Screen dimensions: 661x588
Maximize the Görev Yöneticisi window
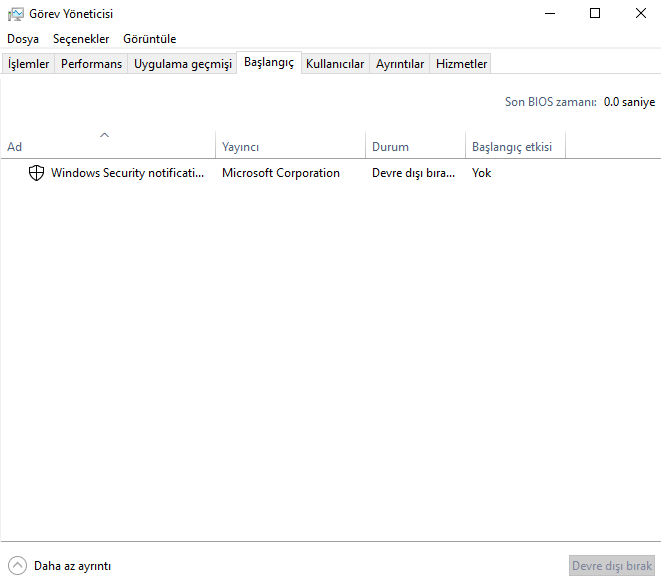click(x=595, y=13)
